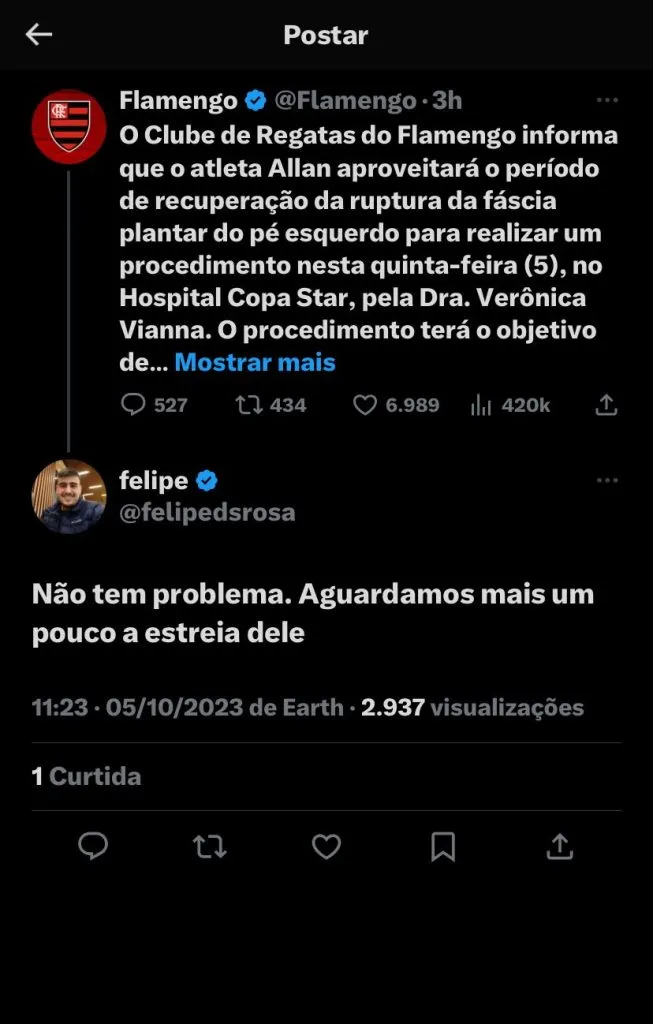653x1024 pixels.
Task: Open the @felipedsrosa handle
Action: [x=207, y=513]
